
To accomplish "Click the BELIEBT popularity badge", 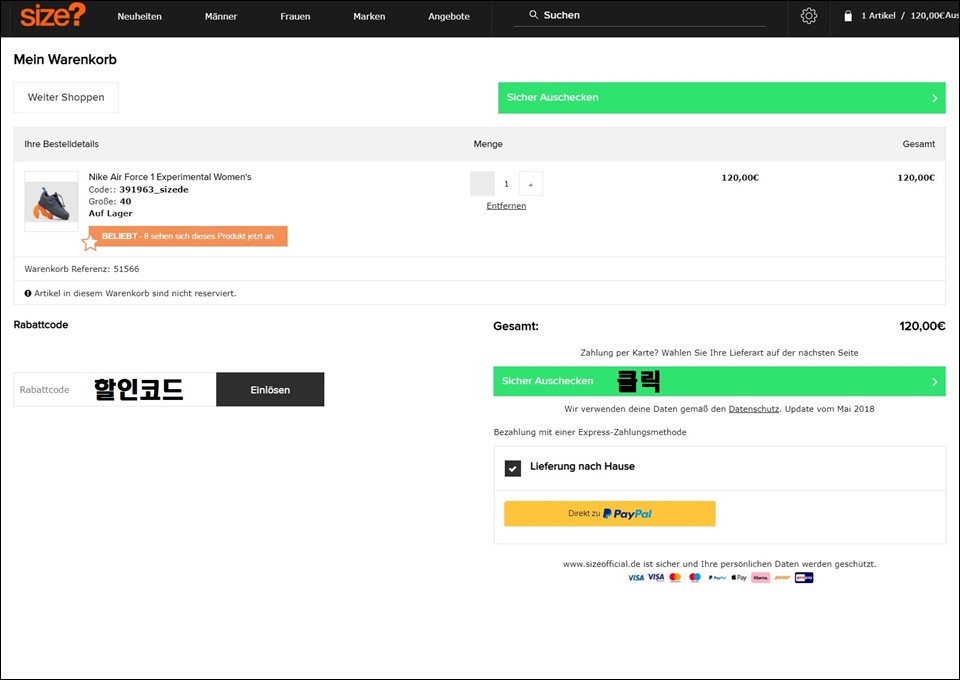I will pyautogui.click(x=188, y=236).
